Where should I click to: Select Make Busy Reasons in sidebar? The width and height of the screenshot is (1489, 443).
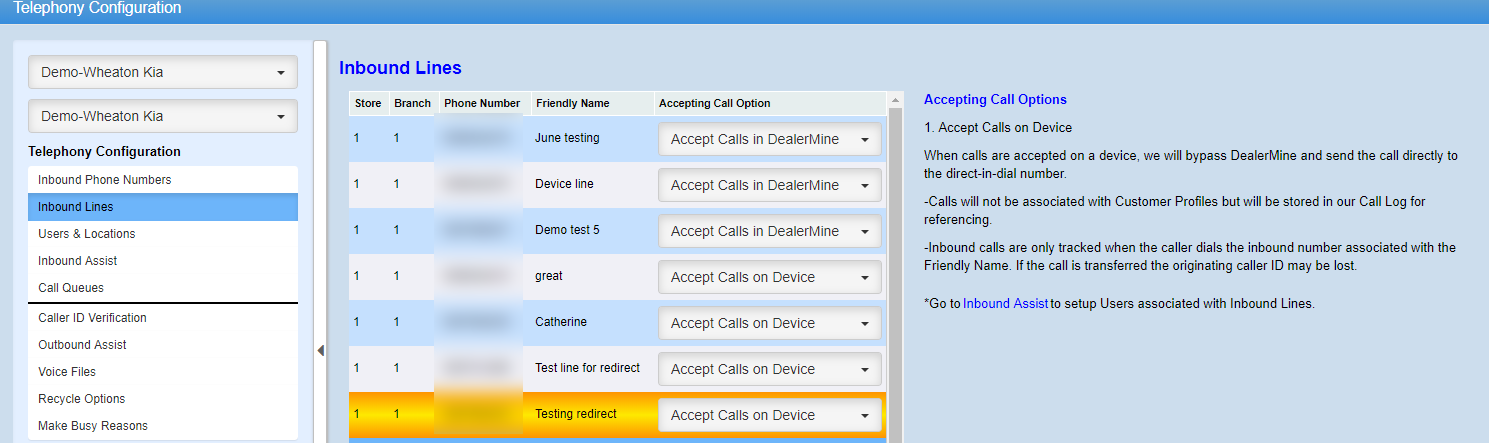pos(93,426)
